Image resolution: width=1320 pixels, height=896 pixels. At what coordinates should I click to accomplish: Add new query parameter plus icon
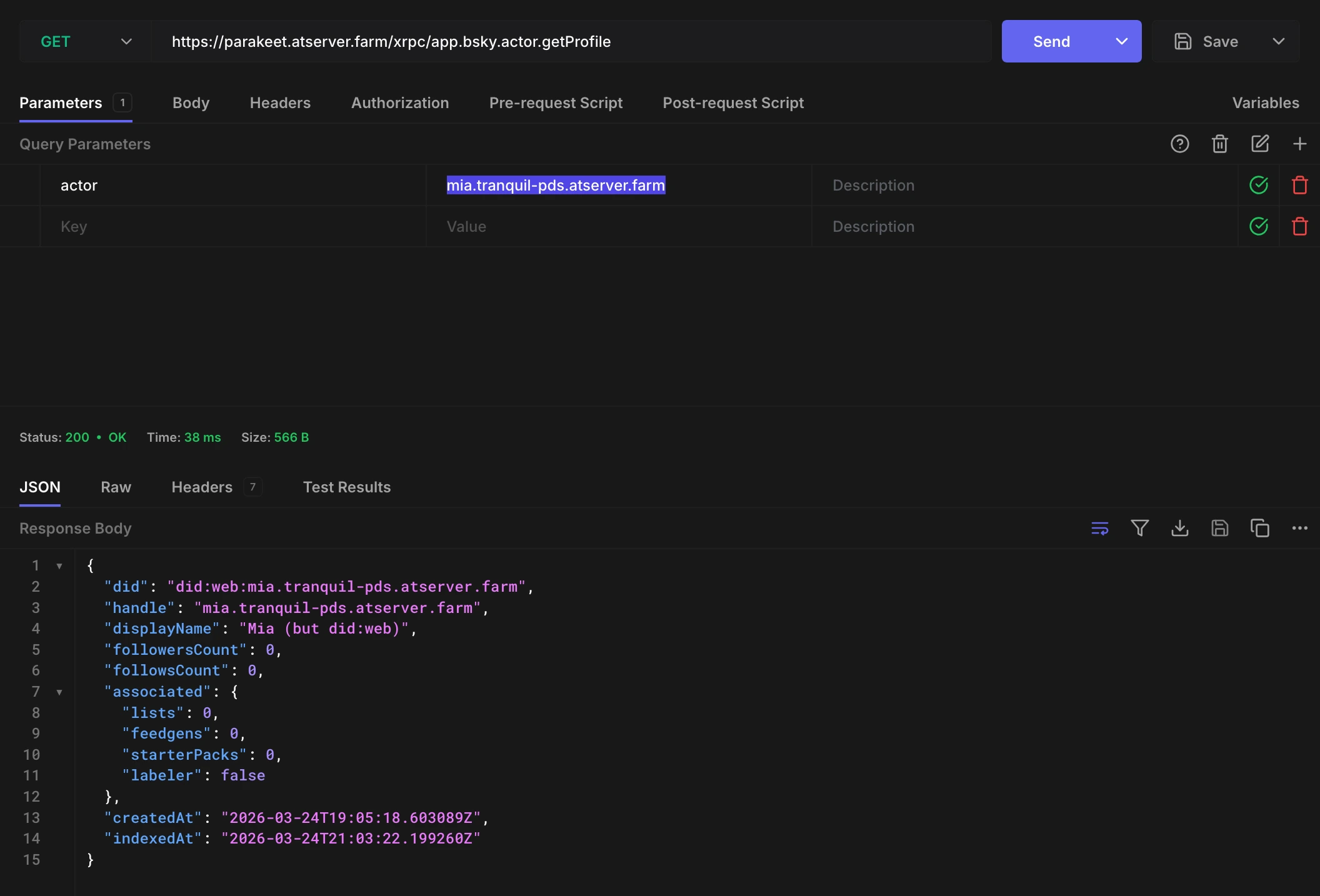pyautogui.click(x=1299, y=144)
